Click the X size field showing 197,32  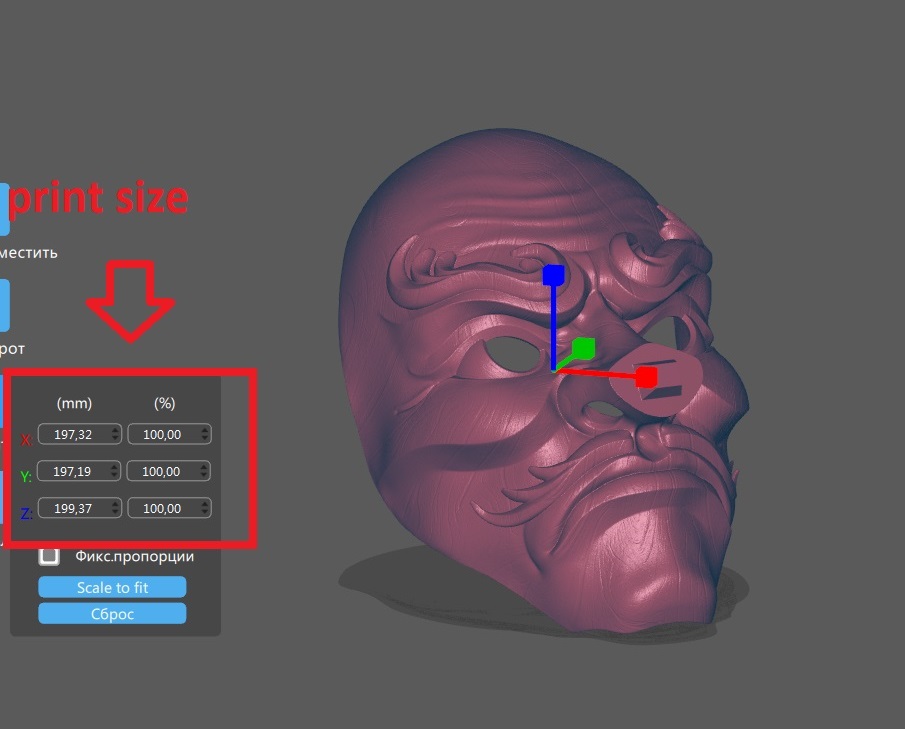tap(75, 434)
